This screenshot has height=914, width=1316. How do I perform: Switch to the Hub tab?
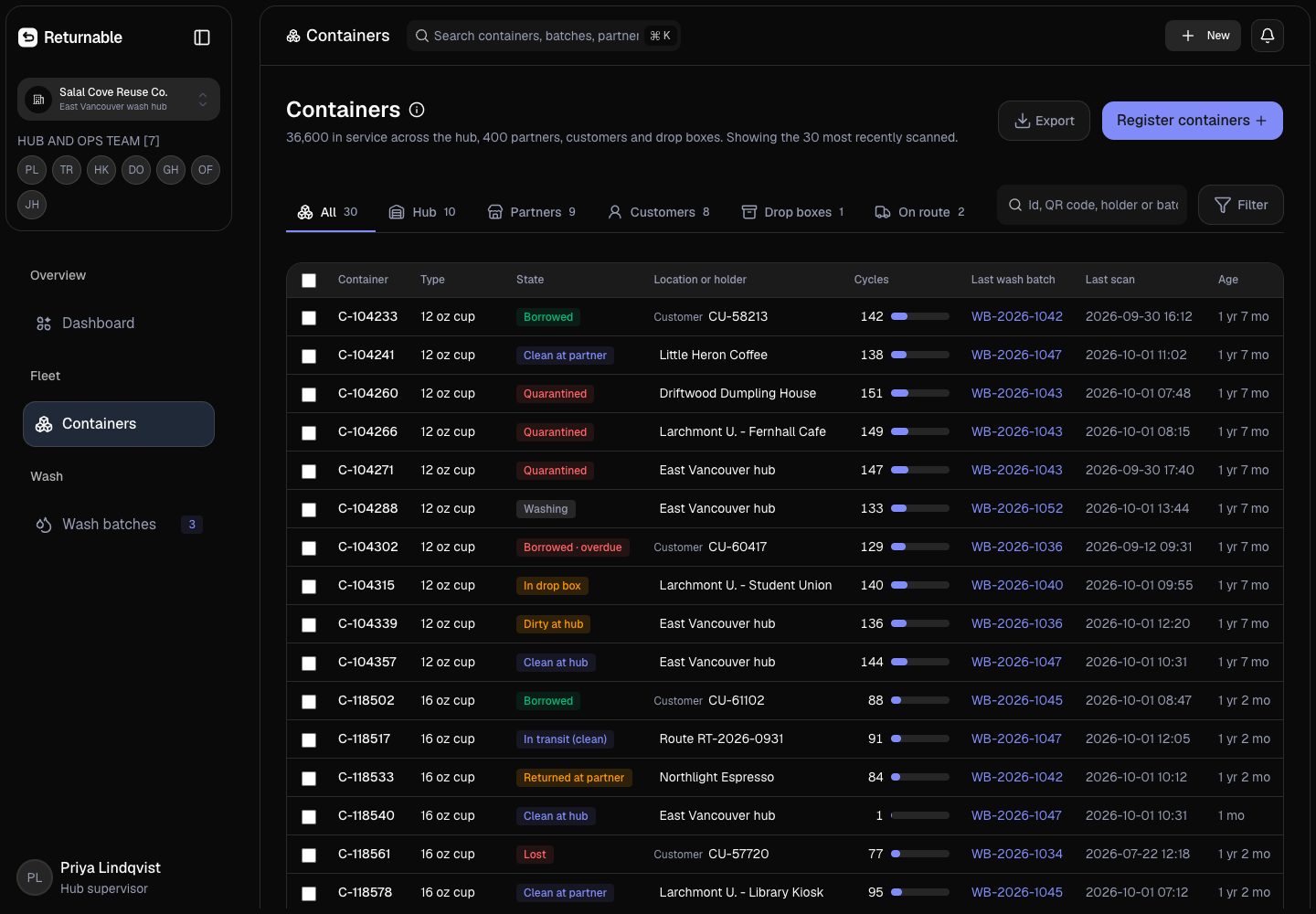tap(422, 212)
